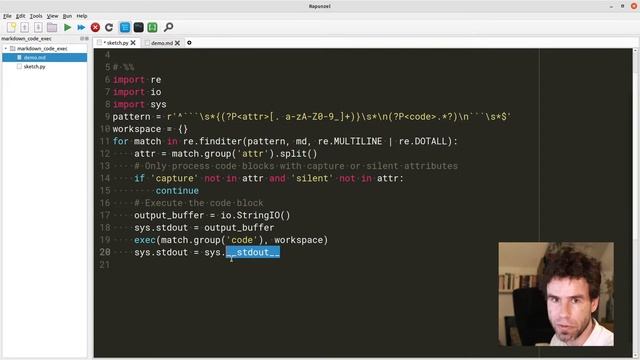Screen dimensions: 640x360
Task: Click the 'import io' line
Action: (137, 92)
